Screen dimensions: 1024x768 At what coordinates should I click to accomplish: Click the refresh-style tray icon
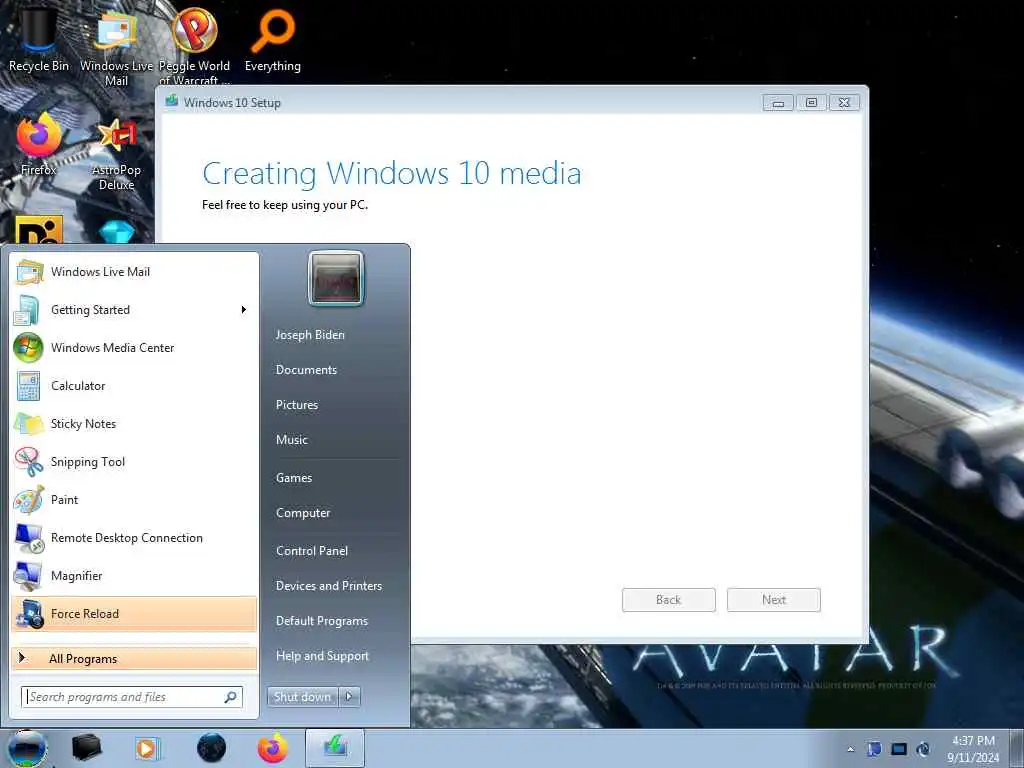point(923,749)
